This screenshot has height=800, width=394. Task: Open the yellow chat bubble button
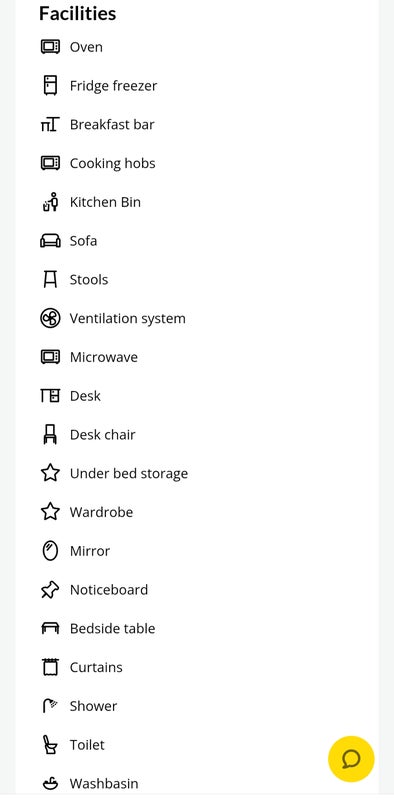coord(351,759)
